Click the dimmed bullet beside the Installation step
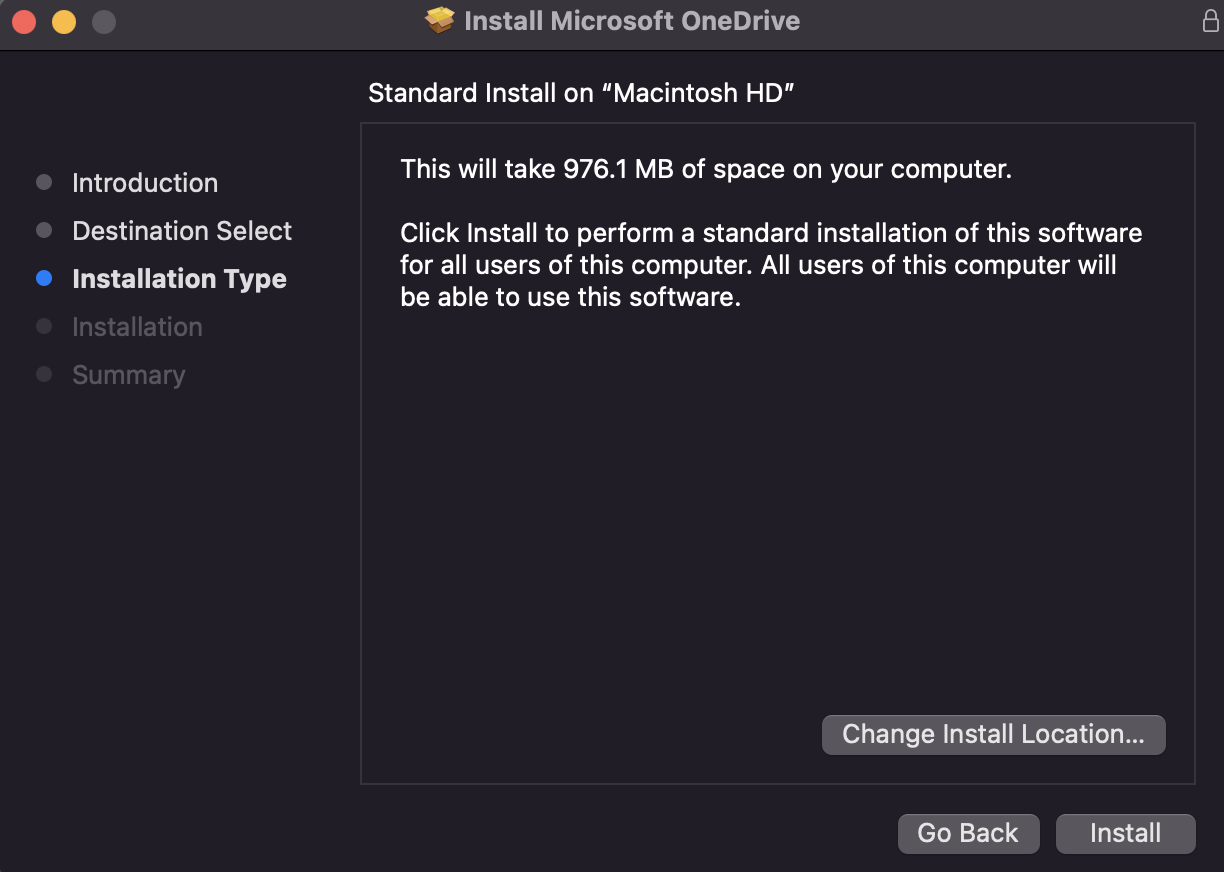The height and width of the screenshot is (872, 1224). point(44,327)
